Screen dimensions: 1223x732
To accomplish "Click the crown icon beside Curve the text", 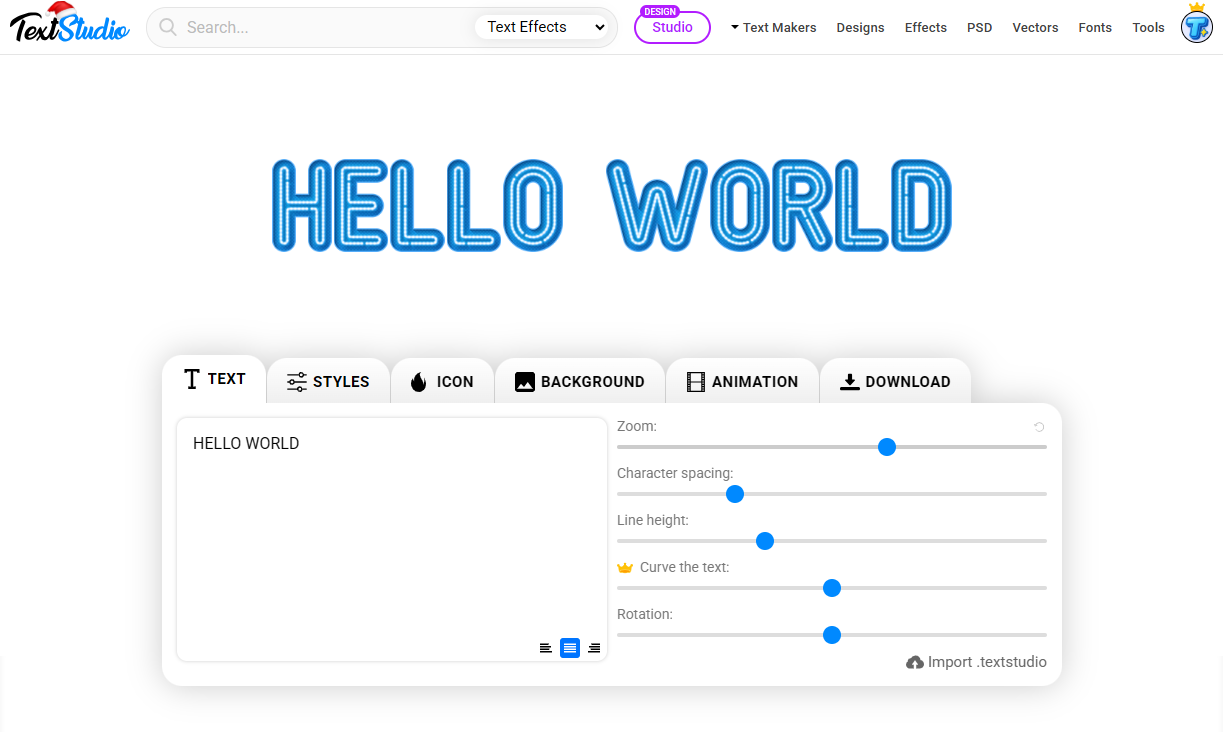I will click(x=625, y=567).
